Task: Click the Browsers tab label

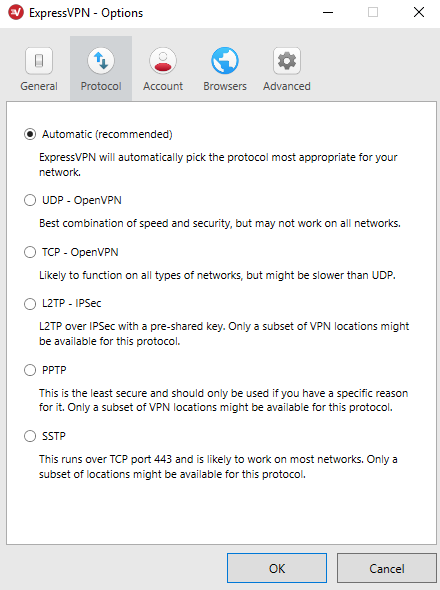Action: 225,86
